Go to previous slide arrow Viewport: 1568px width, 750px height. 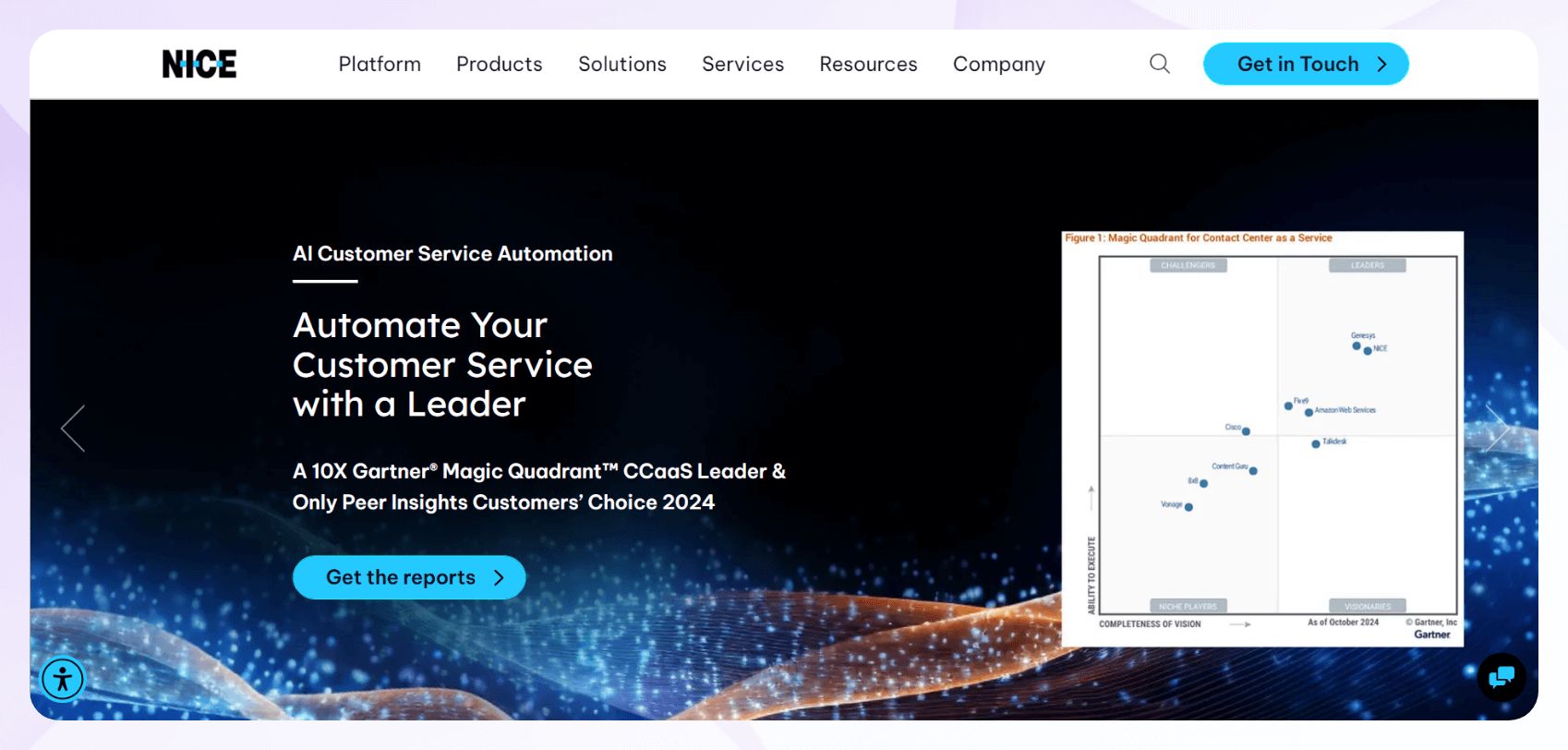[73, 429]
